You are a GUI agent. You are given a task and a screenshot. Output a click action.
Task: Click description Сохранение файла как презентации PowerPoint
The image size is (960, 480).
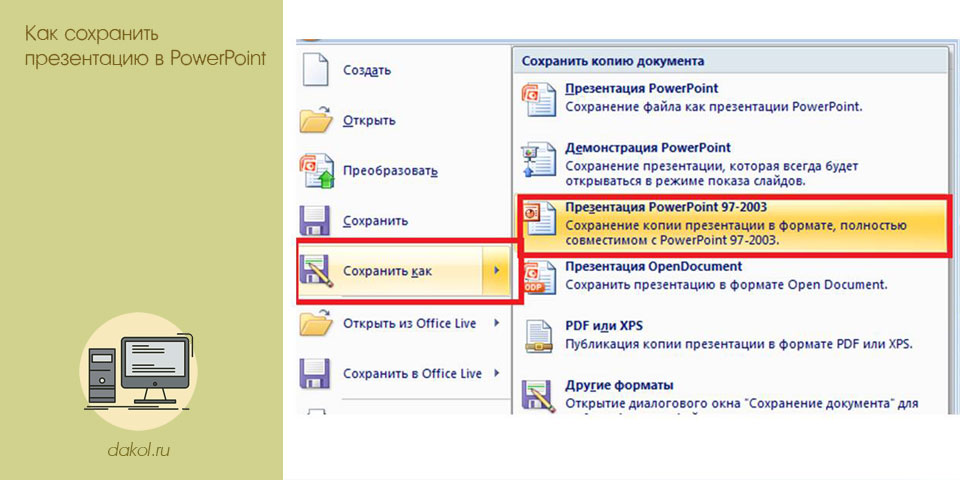pos(713,107)
